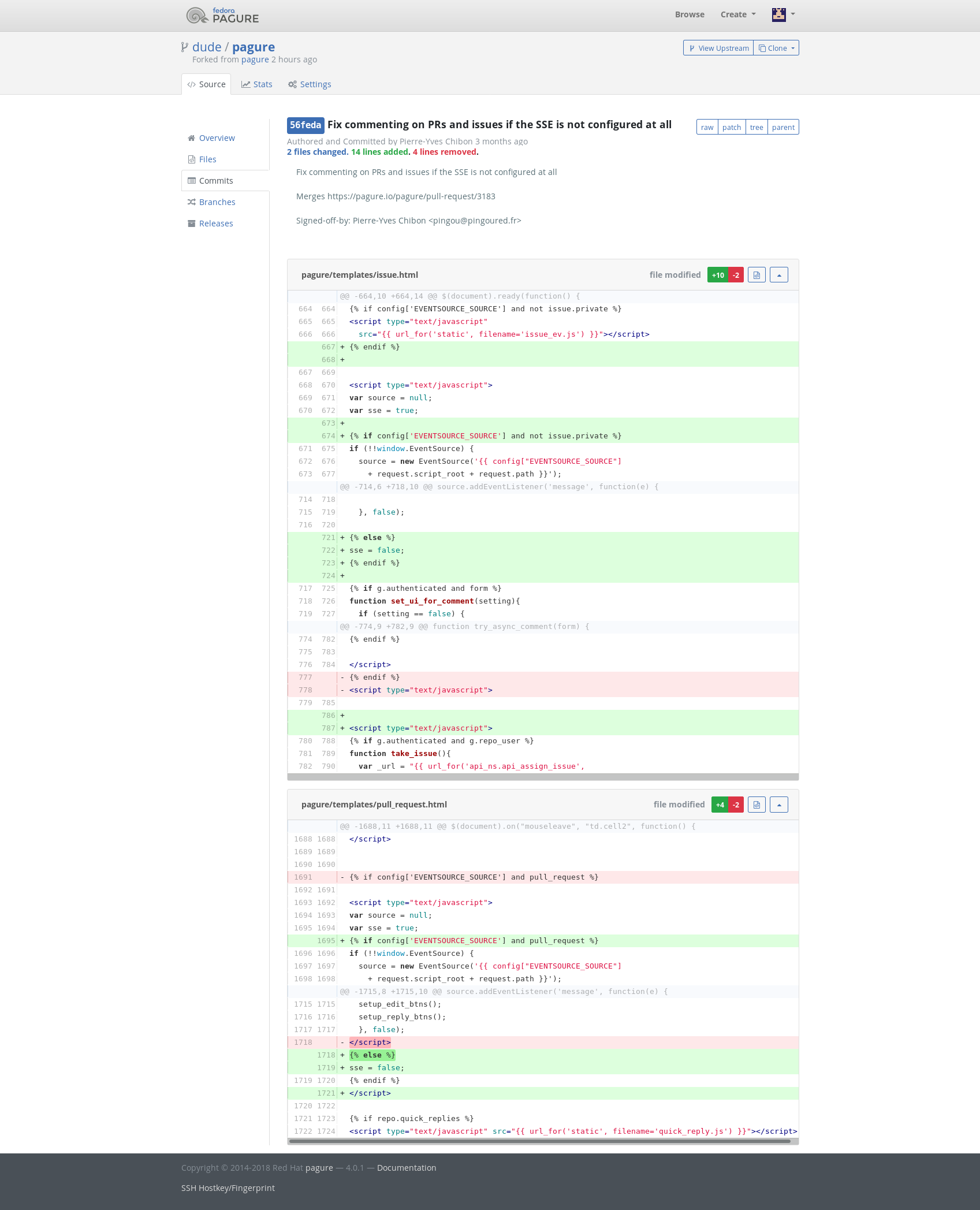Open the dude user link
The image size is (980, 1210).
point(207,47)
